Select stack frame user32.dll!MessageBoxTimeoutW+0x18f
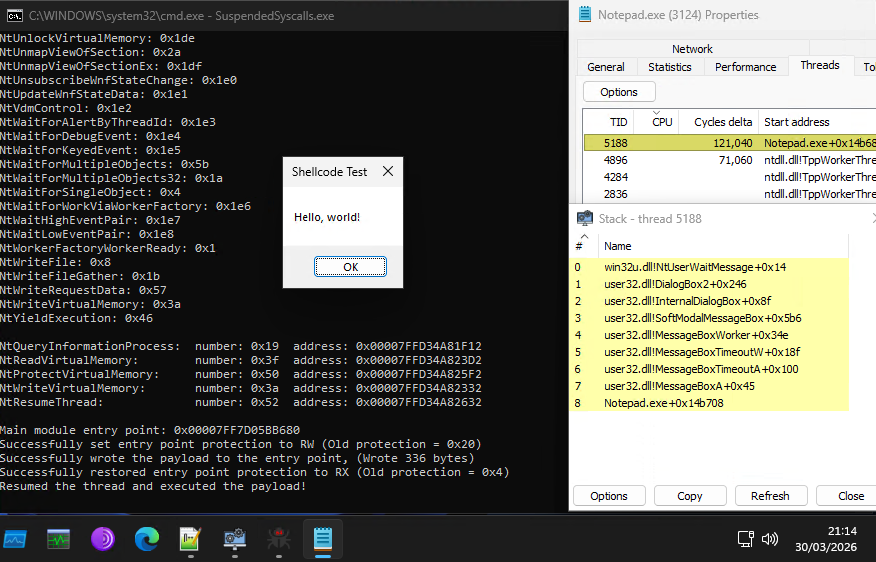Screen dimensions: 876x562 click(710, 352)
